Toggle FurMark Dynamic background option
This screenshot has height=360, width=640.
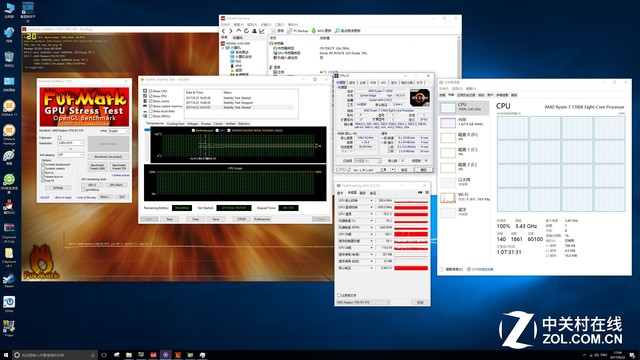click(43, 164)
